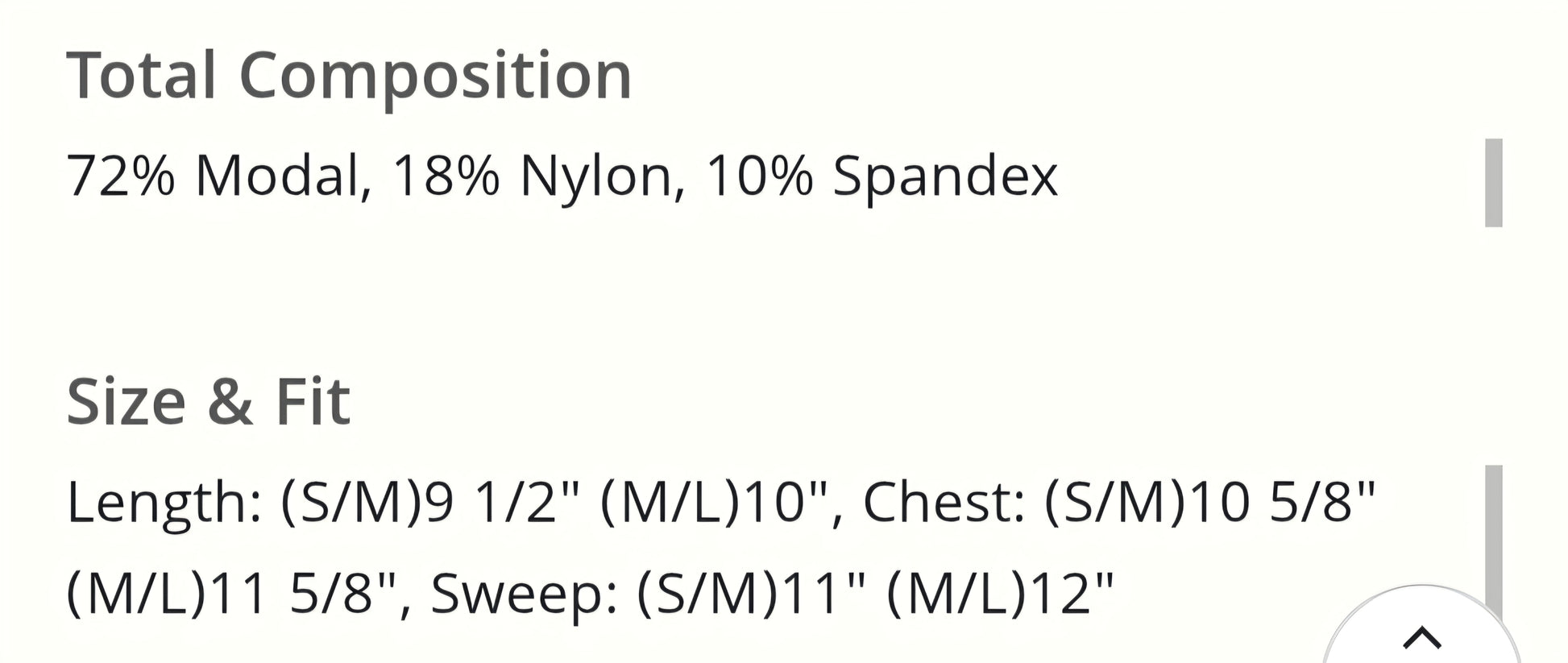Click the Size & Fit section scrollbar thumb
The height and width of the screenshot is (663, 1568).
pos(1493,540)
